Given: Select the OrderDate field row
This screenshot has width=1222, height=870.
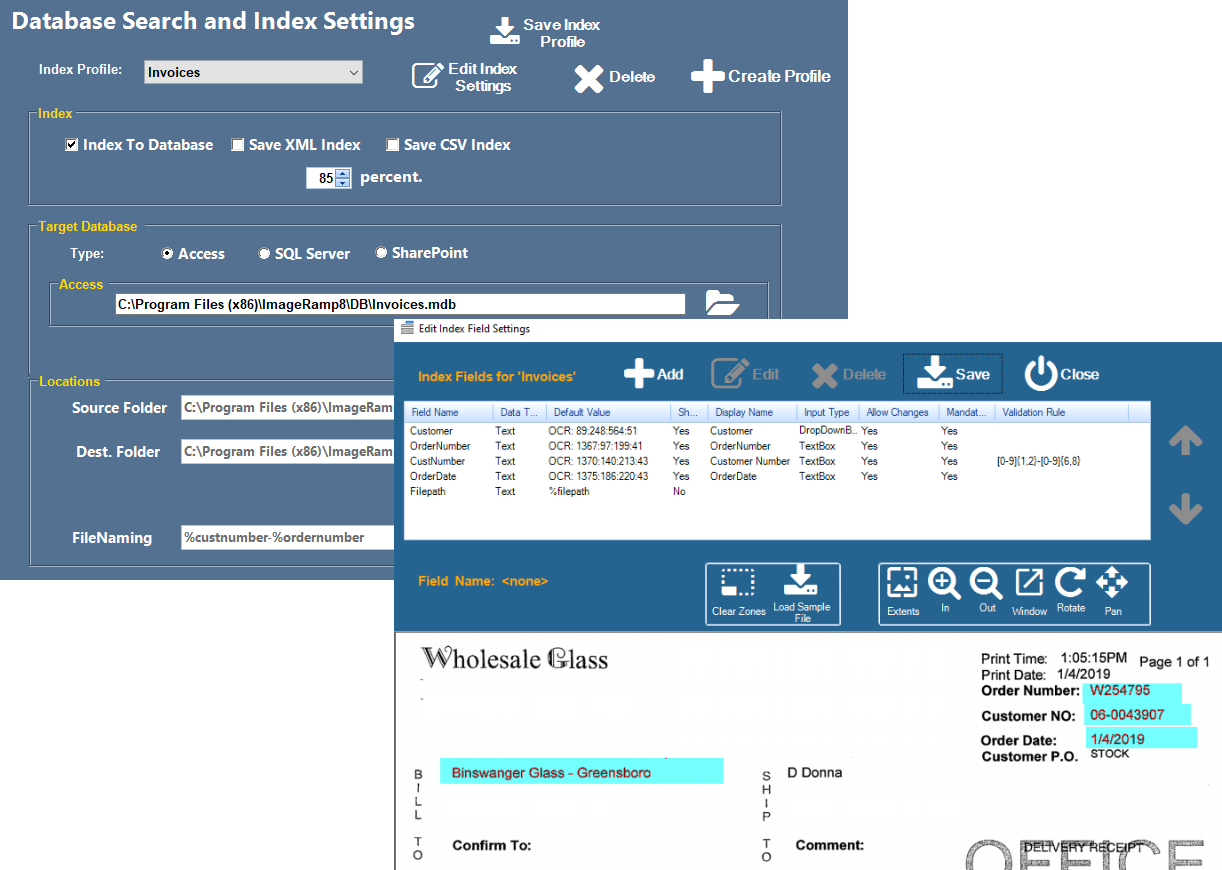Looking at the screenshot, I should click(x=777, y=476).
